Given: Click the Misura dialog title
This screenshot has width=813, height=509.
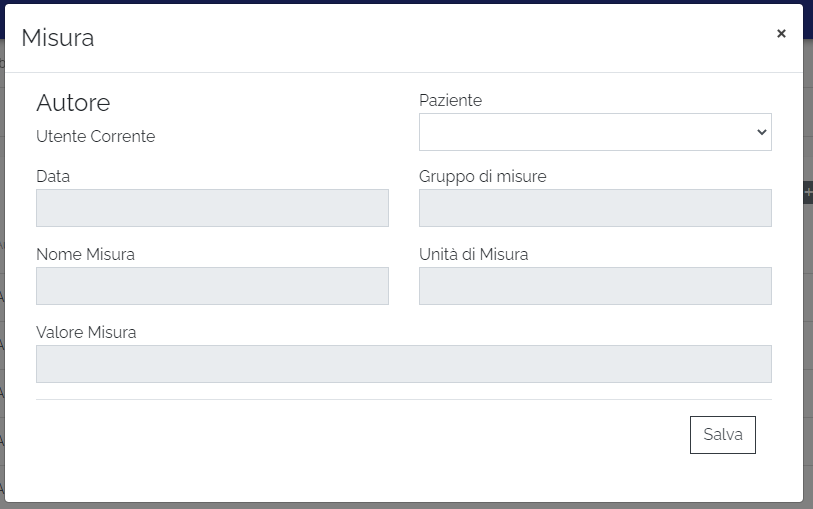Looking at the screenshot, I should pos(58,38).
